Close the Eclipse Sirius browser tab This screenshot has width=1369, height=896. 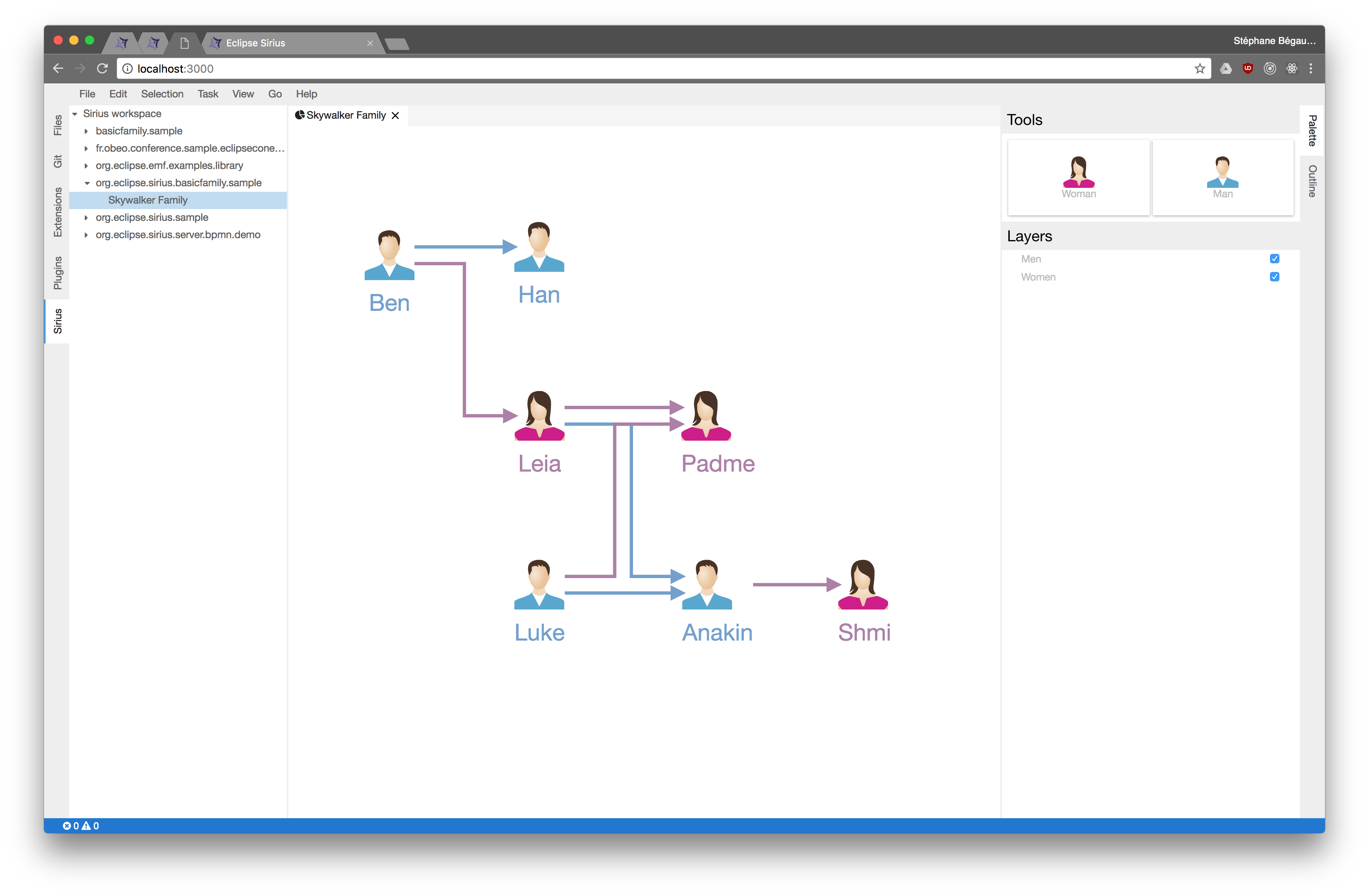pos(370,43)
